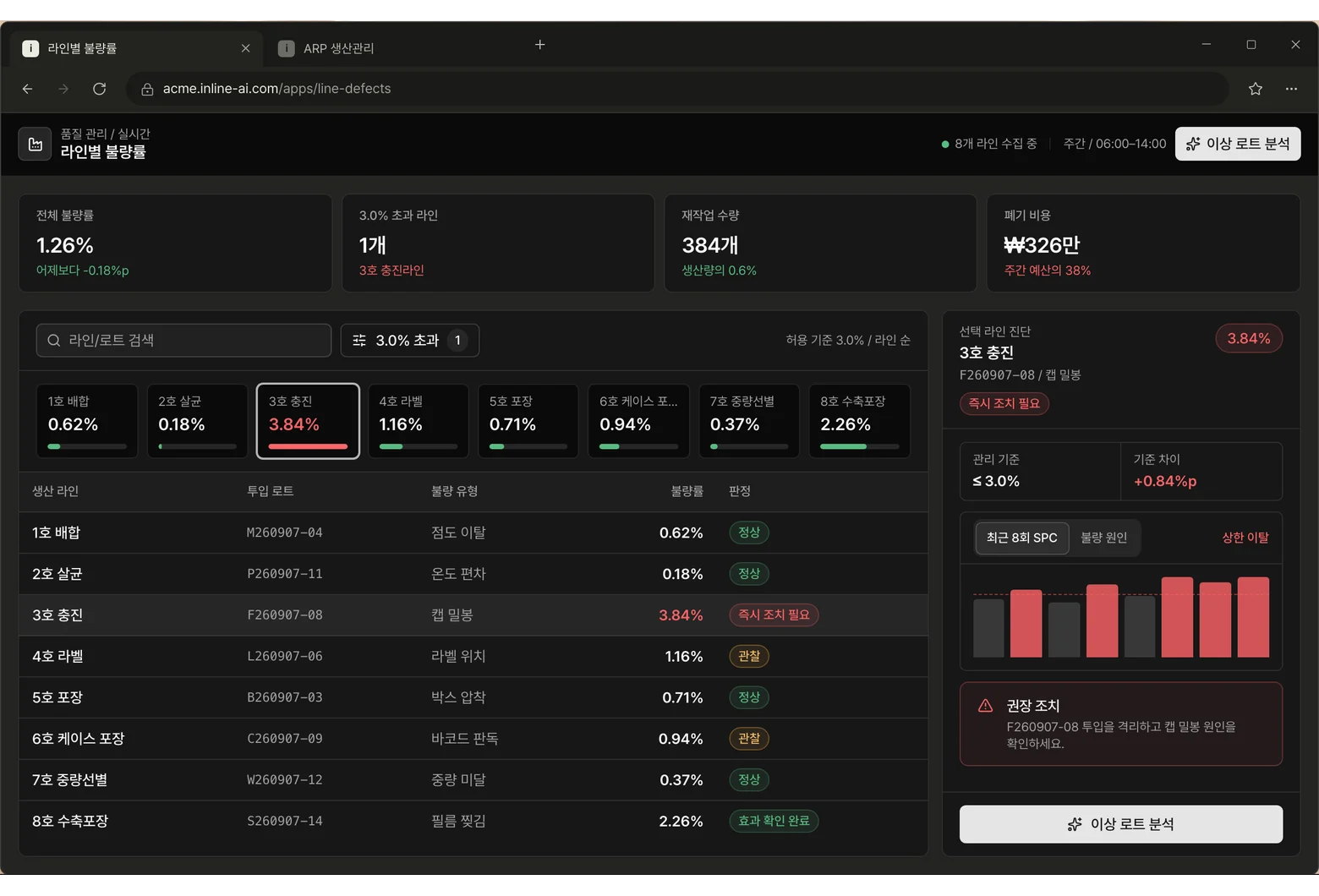The image size is (1319, 896).
Task: Click lot number M260907-04
Action: [x=285, y=533]
